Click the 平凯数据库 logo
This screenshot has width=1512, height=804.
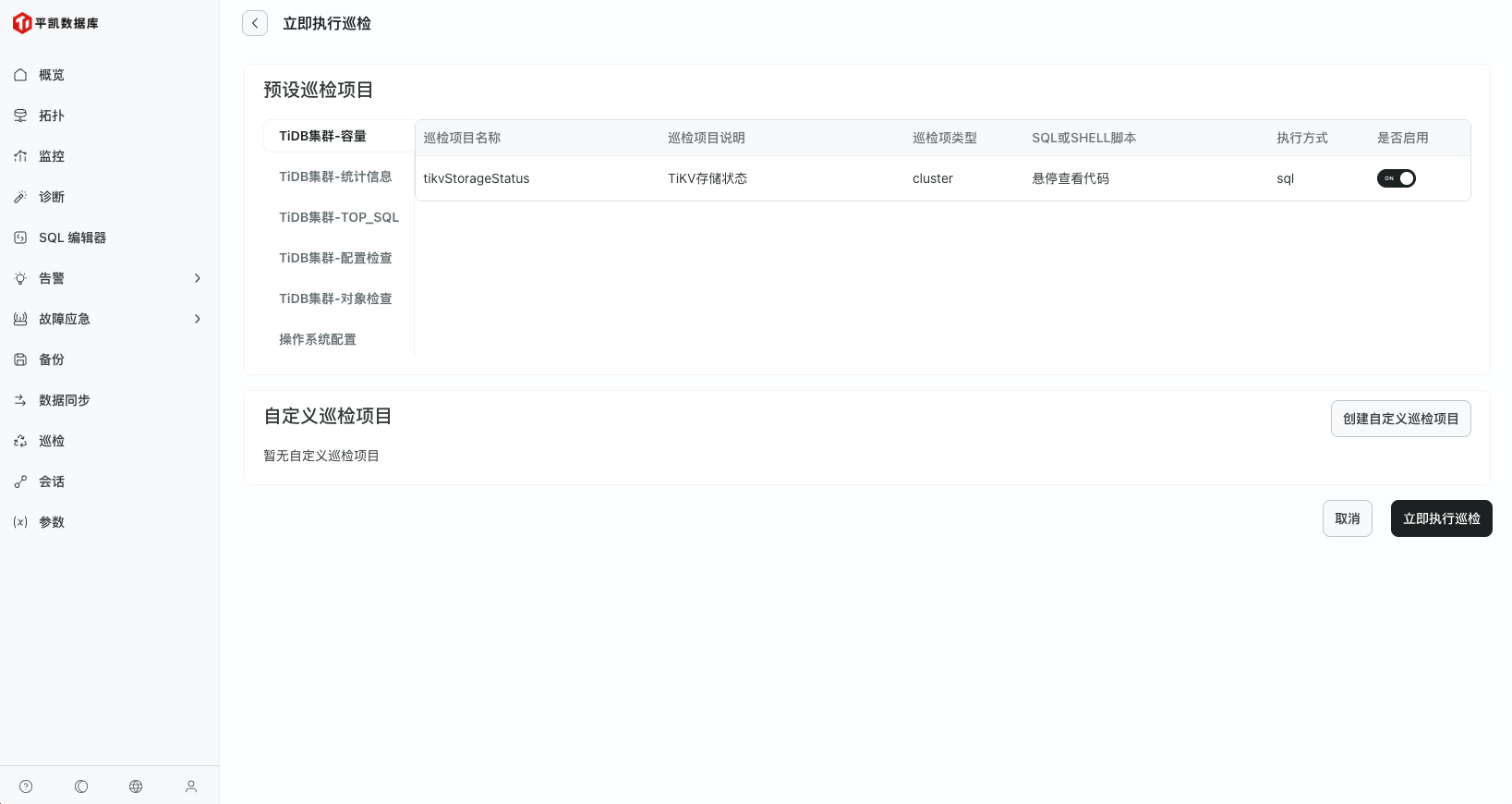click(x=55, y=23)
